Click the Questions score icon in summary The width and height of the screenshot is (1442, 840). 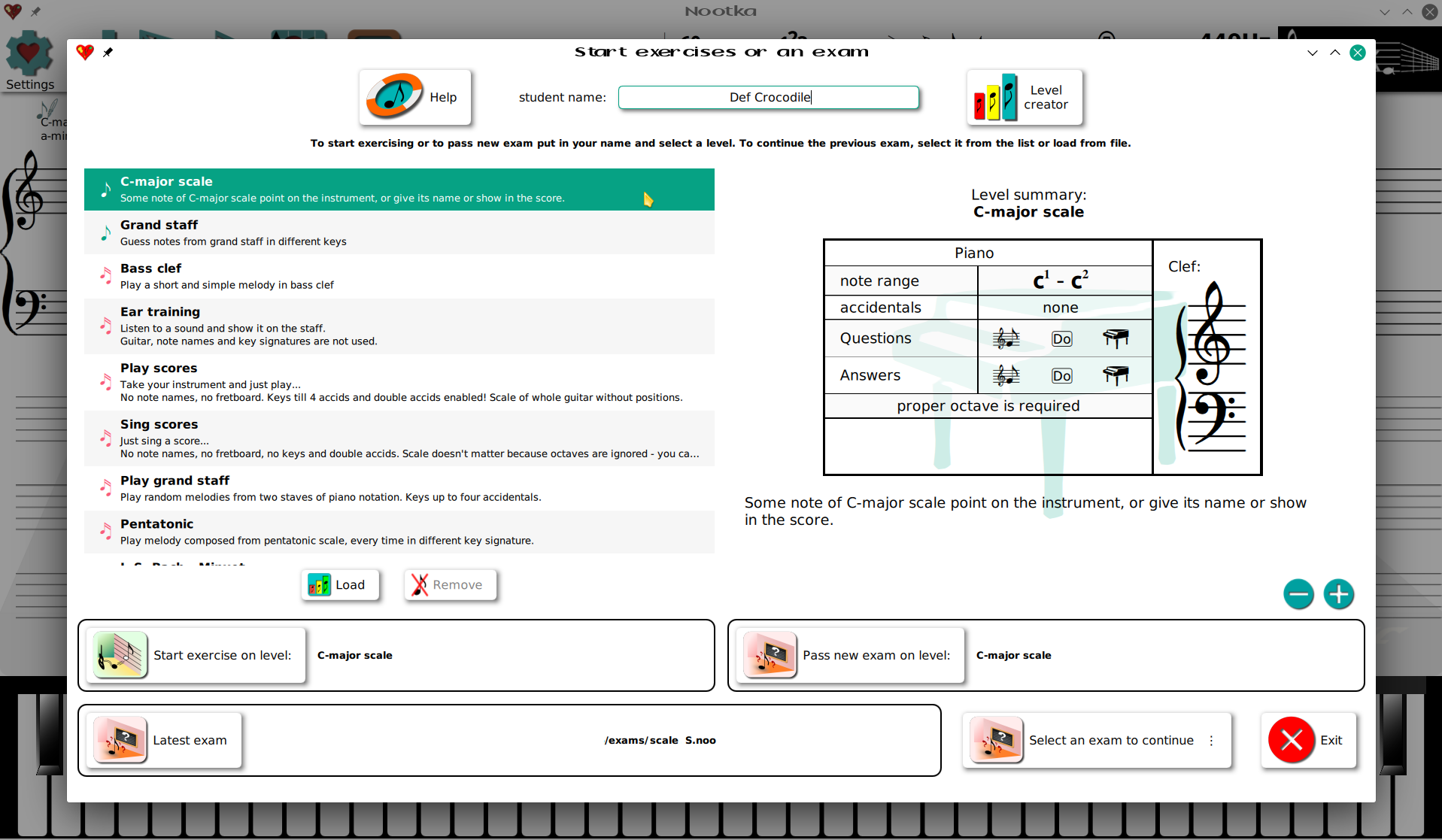click(x=1006, y=338)
